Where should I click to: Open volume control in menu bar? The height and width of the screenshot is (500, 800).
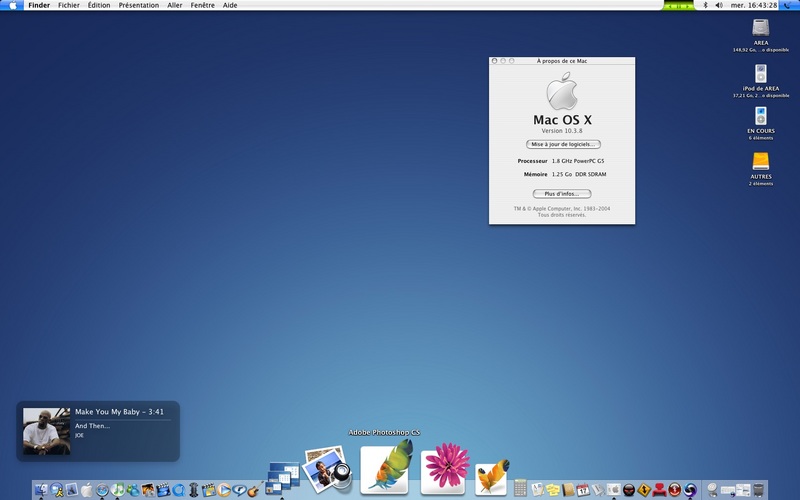(x=719, y=5)
